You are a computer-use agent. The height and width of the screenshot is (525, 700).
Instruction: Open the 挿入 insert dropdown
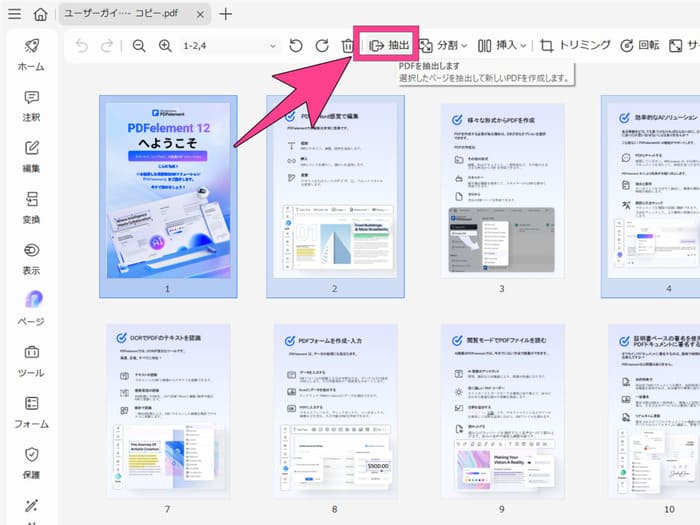point(502,46)
